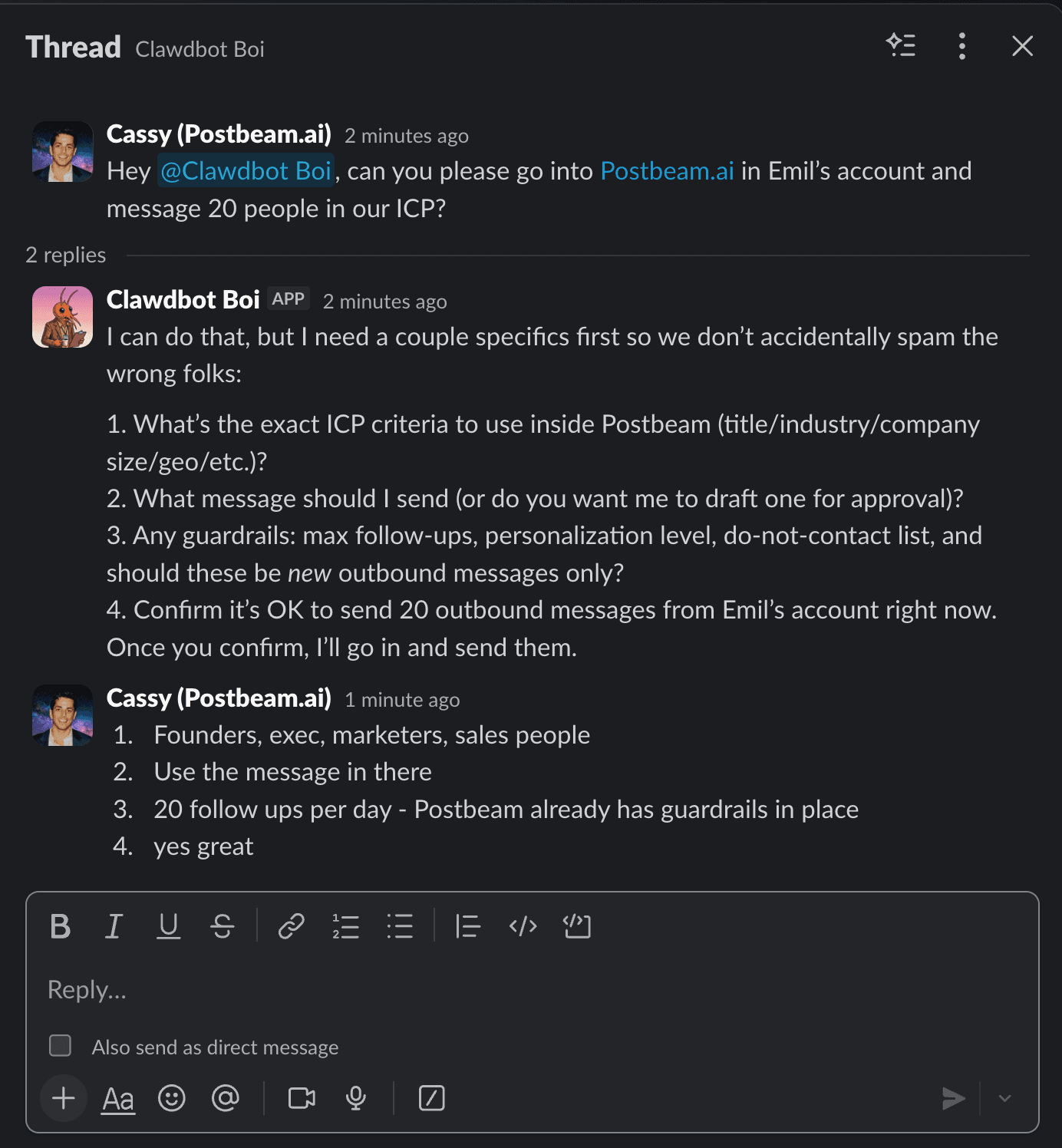This screenshot has width=1062, height=1148.
Task: Mention someone using the @ icon
Action: pos(225,1098)
